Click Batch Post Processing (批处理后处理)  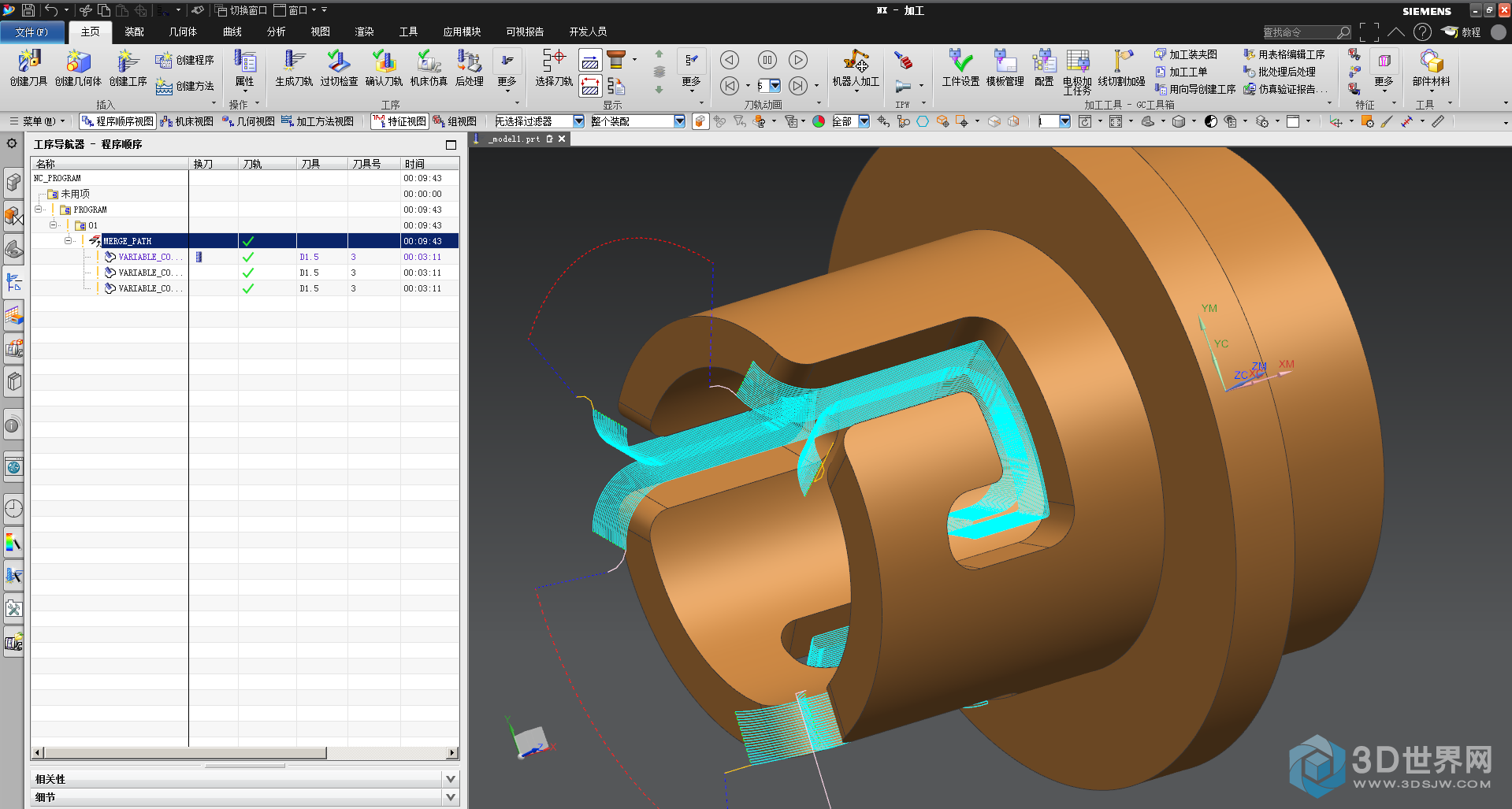point(1280,72)
